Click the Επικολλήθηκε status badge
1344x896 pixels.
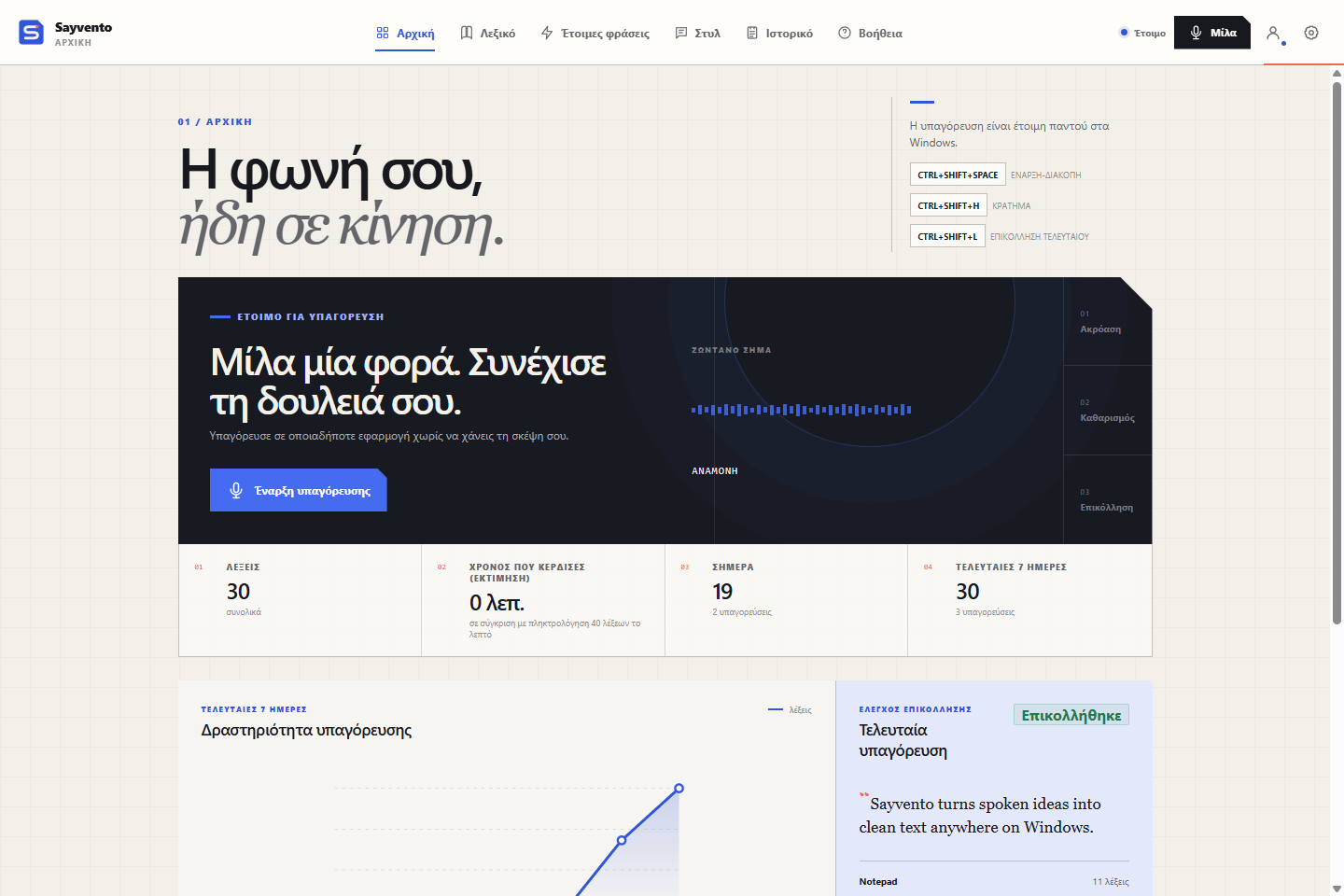point(1071,715)
